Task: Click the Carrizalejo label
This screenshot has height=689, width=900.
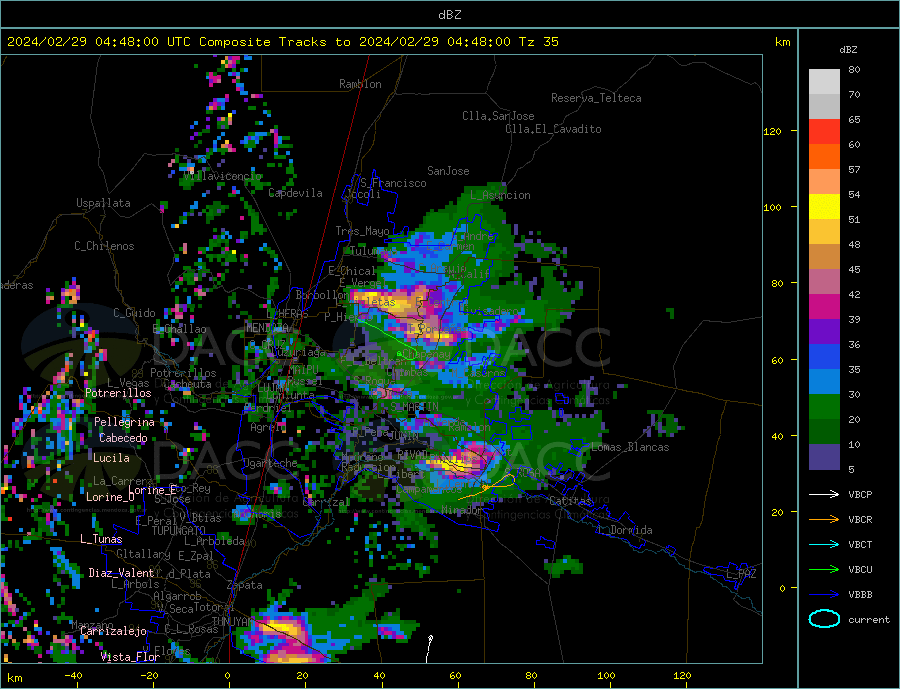Action: point(113,632)
